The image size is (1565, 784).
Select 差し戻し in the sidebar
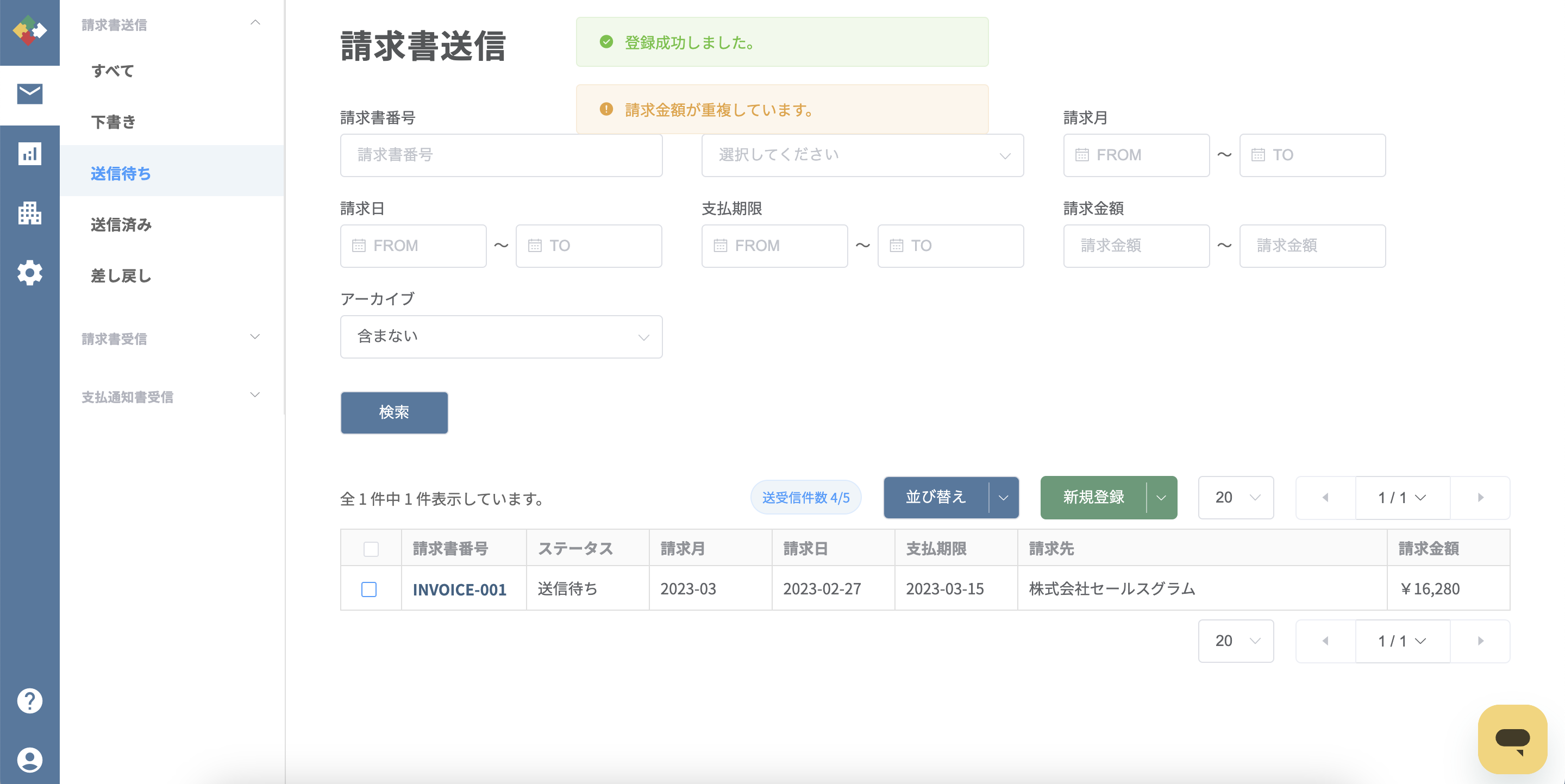(x=173, y=275)
